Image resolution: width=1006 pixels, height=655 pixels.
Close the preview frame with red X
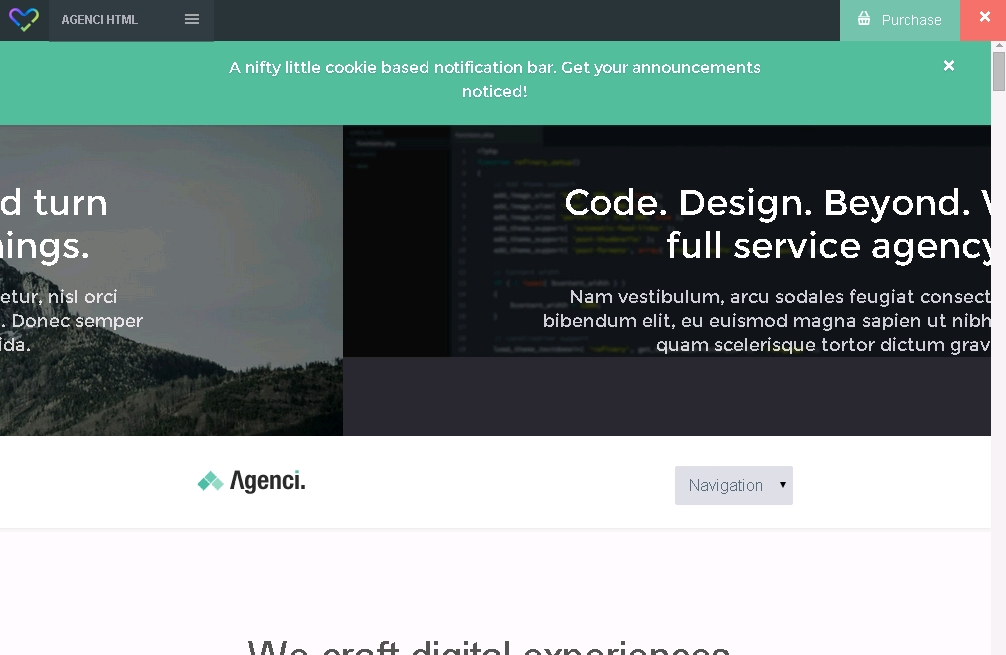click(x=984, y=18)
